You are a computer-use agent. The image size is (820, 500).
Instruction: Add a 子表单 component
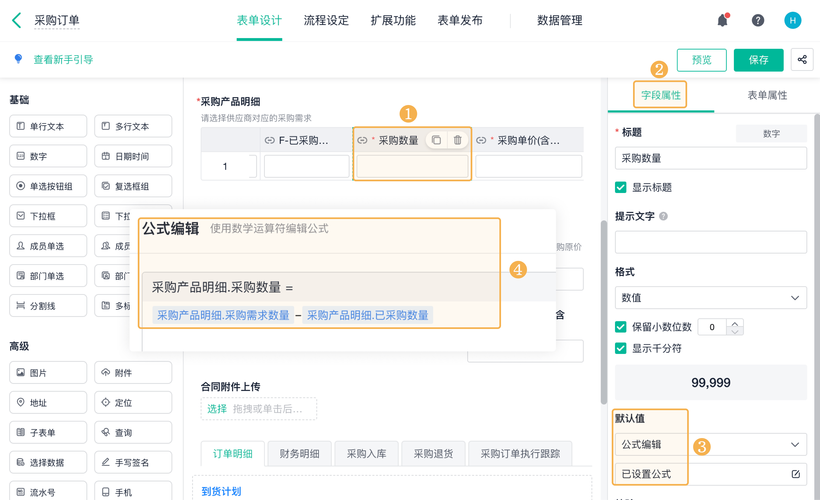pos(48,432)
